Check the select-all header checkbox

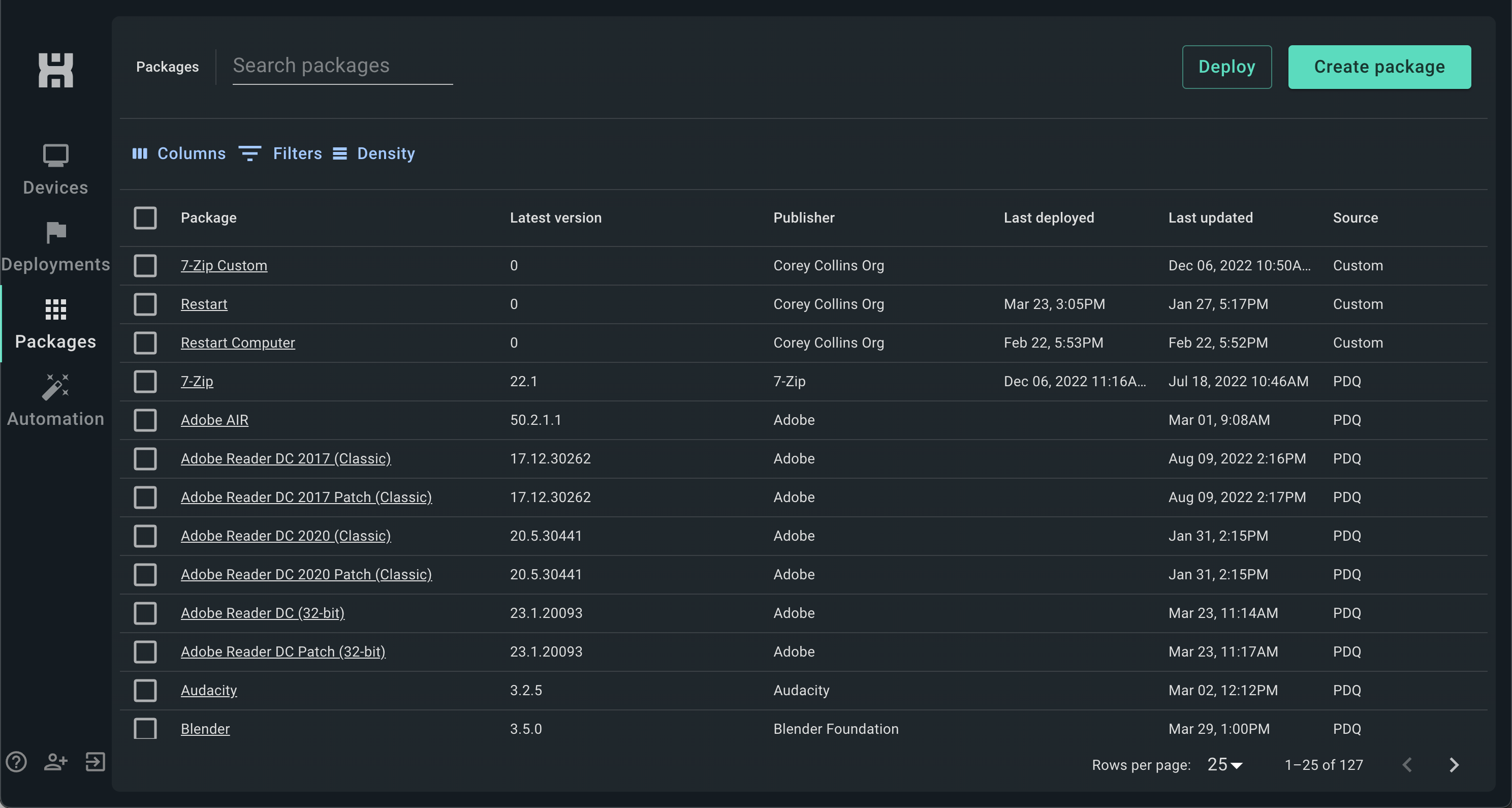point(145,218)
